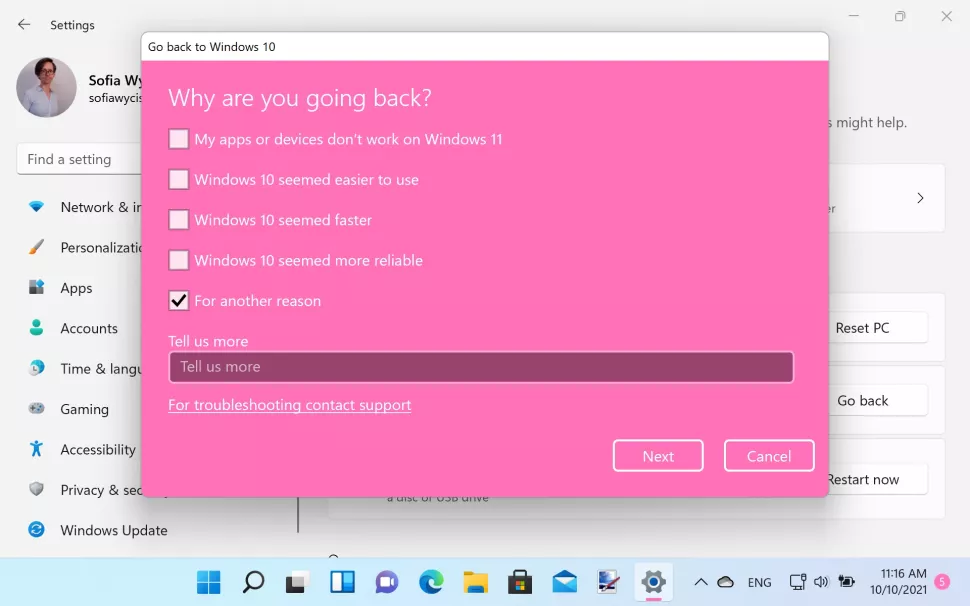The height and width of the screenshot is (606, 970).
Task: Enable 'Windows 10 seemed more reliable' option
Action: pos(179,260)
